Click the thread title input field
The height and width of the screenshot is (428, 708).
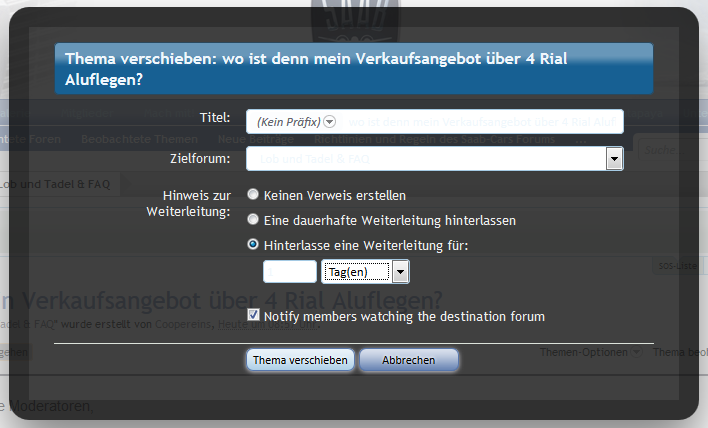tap(482, 122)
